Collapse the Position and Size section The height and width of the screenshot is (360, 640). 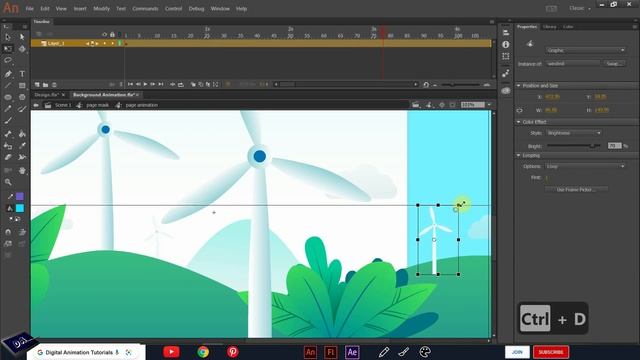(519, 86)
